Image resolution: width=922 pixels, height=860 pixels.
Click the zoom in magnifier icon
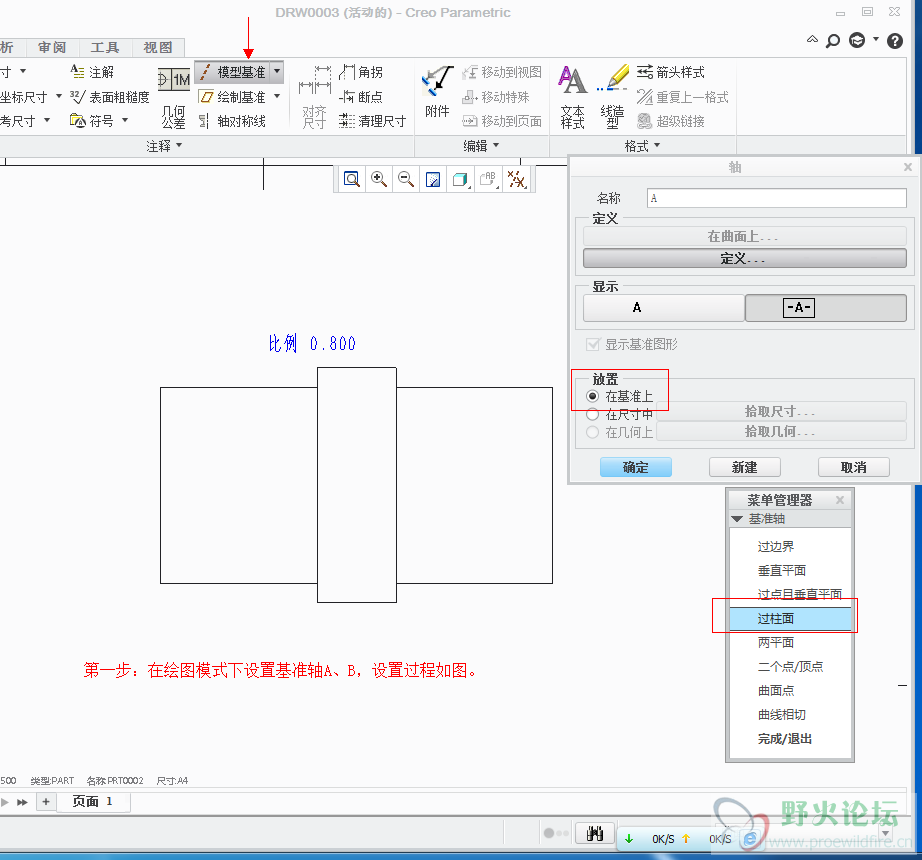[x=379, y=179]
